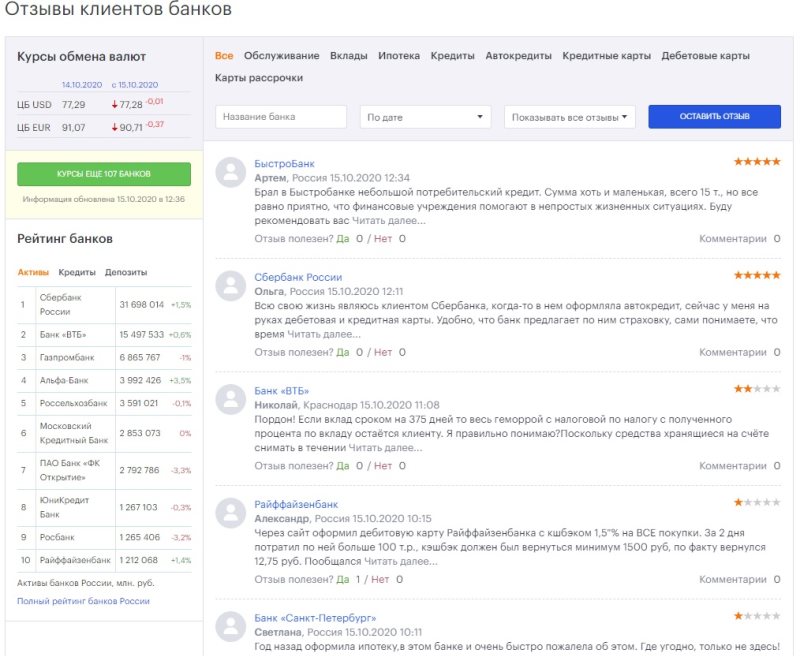Screen dimensions: 800x657
Task: Click Читать далее in Райффайзенбанк review
Action: pyautogui.click(x=401, y=561)
